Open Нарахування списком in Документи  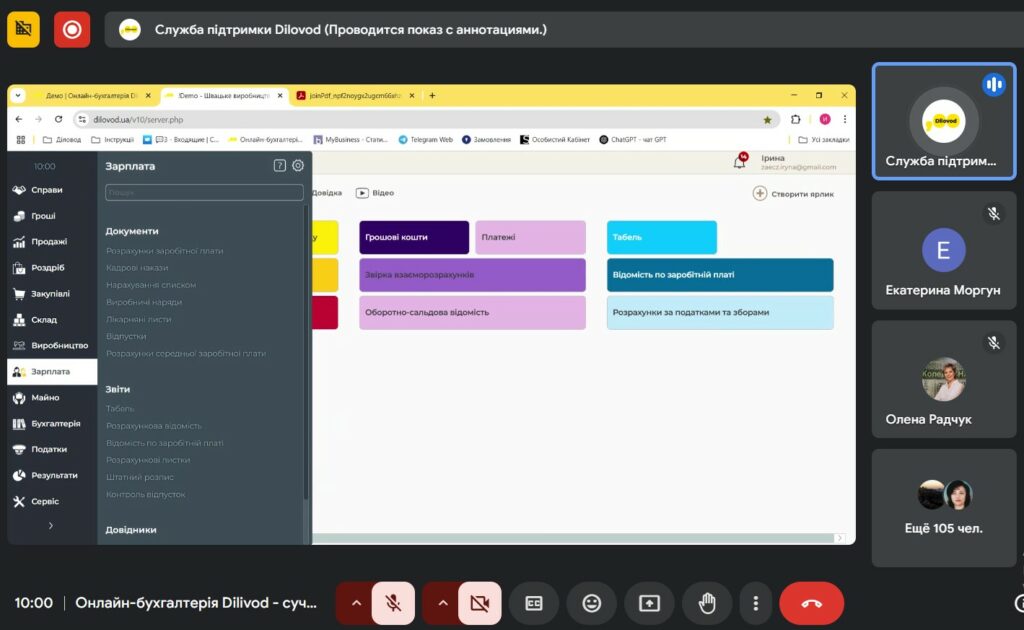coord(151,285)
